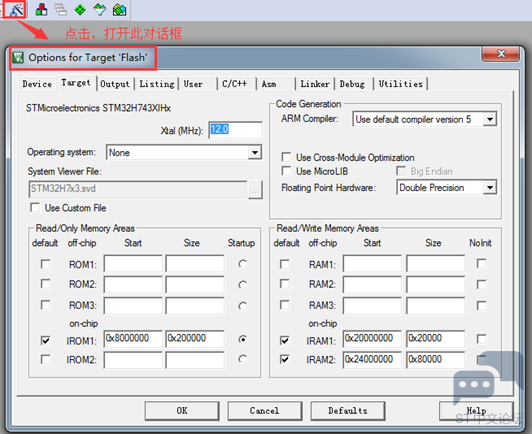This screenshot has height=434, width=532.
Task: Click the System Viewer File browse button
Action: click(x=255, y=190)
